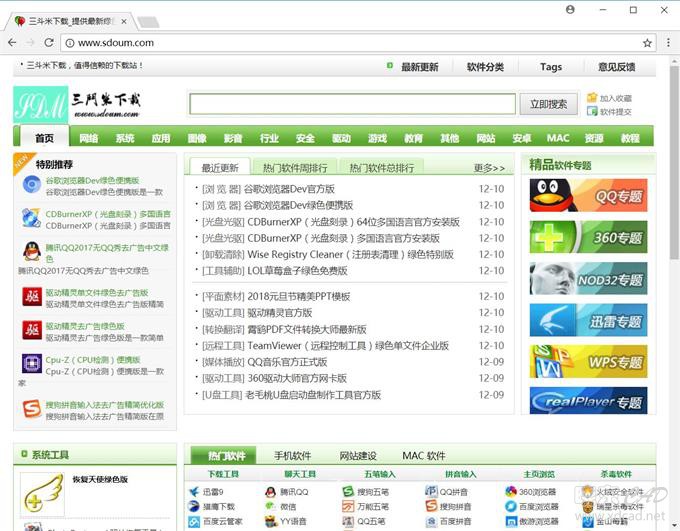Open the CDBurnerXP disc icon in sidebar
The width and height of the screenshot is (680, 531).
[x=31, y=218]
